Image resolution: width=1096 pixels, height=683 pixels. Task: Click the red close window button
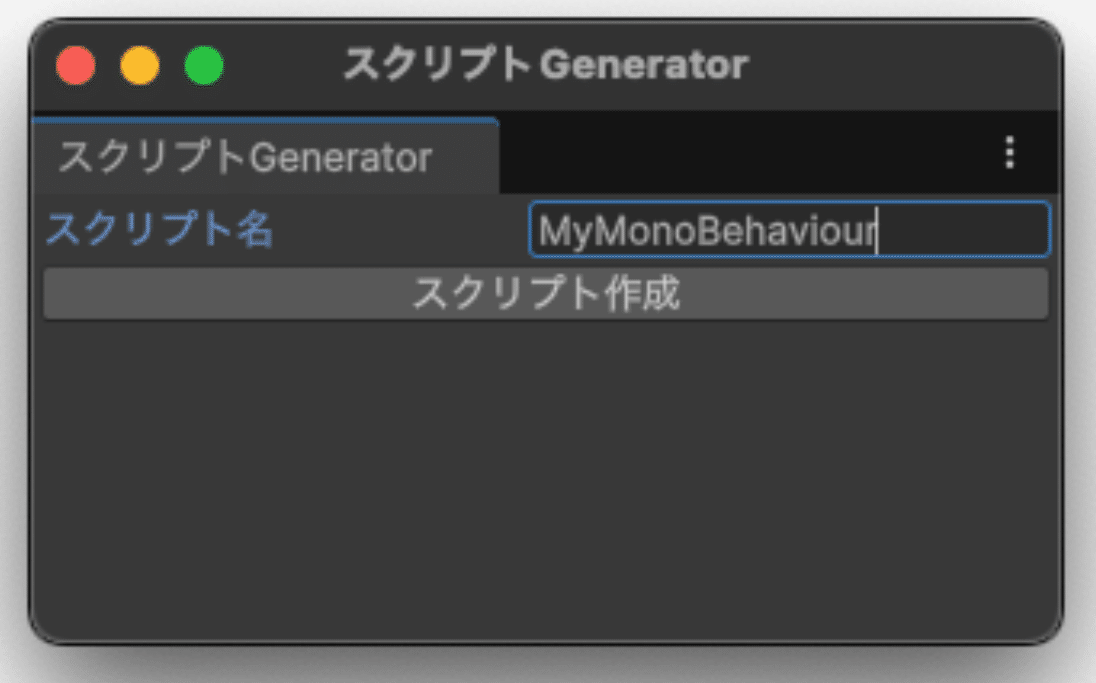coord(76,66)
